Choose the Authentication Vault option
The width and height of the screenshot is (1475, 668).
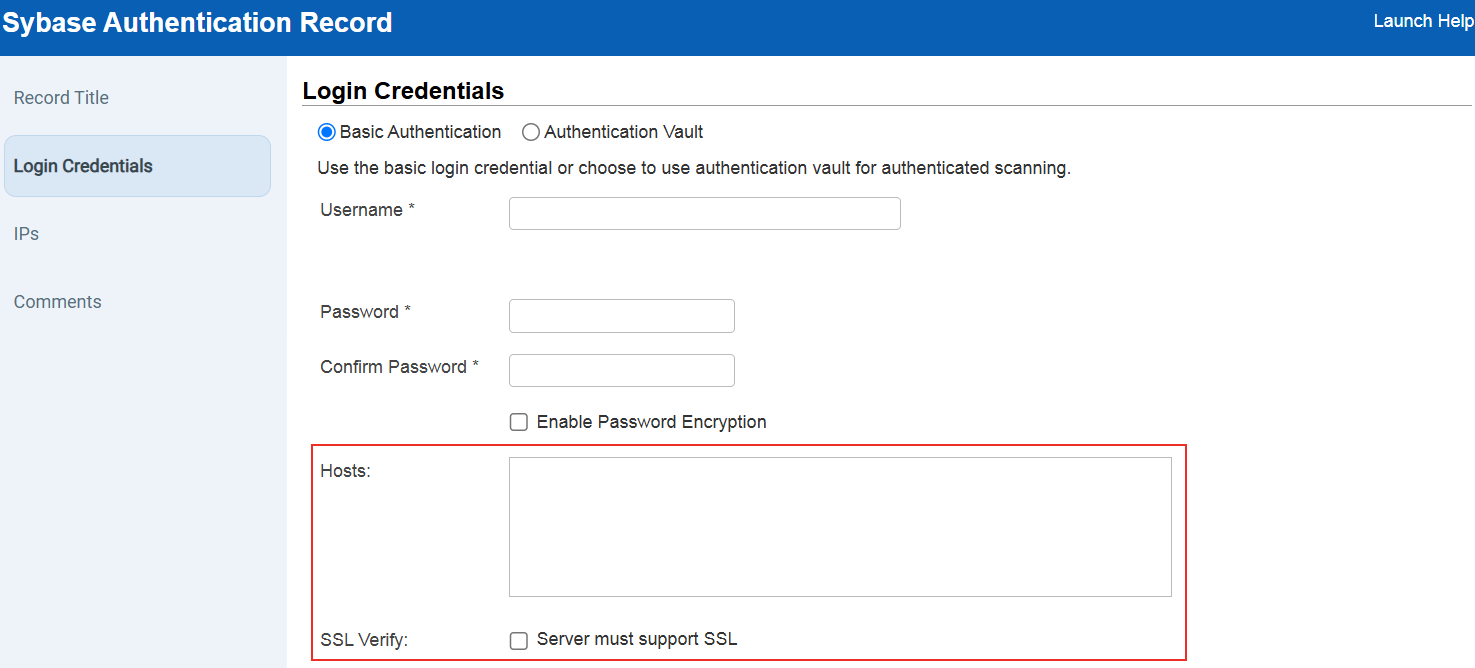point(530,131)
